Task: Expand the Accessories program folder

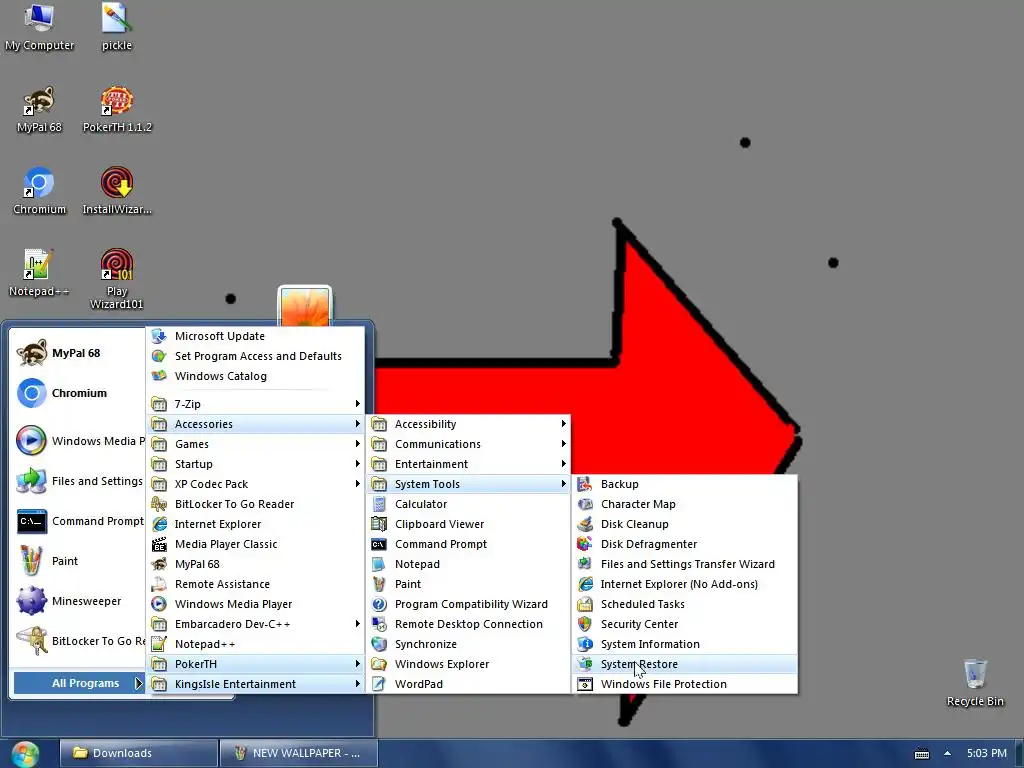Action: click(255, 424)
